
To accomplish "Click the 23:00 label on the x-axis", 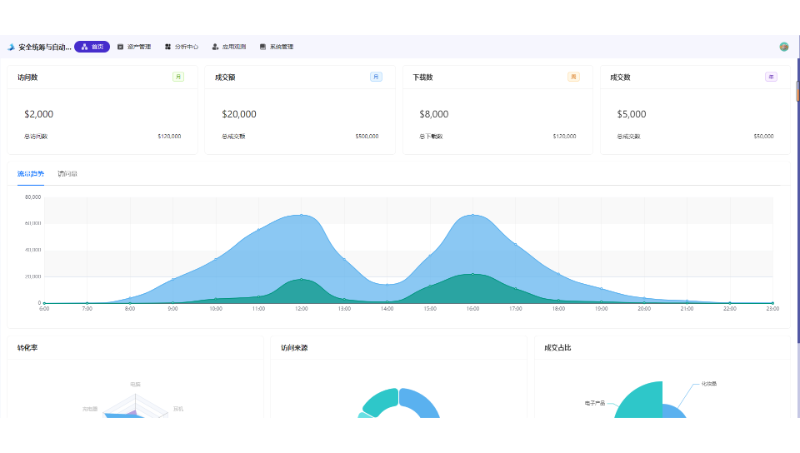I will (x=772, y=309).
